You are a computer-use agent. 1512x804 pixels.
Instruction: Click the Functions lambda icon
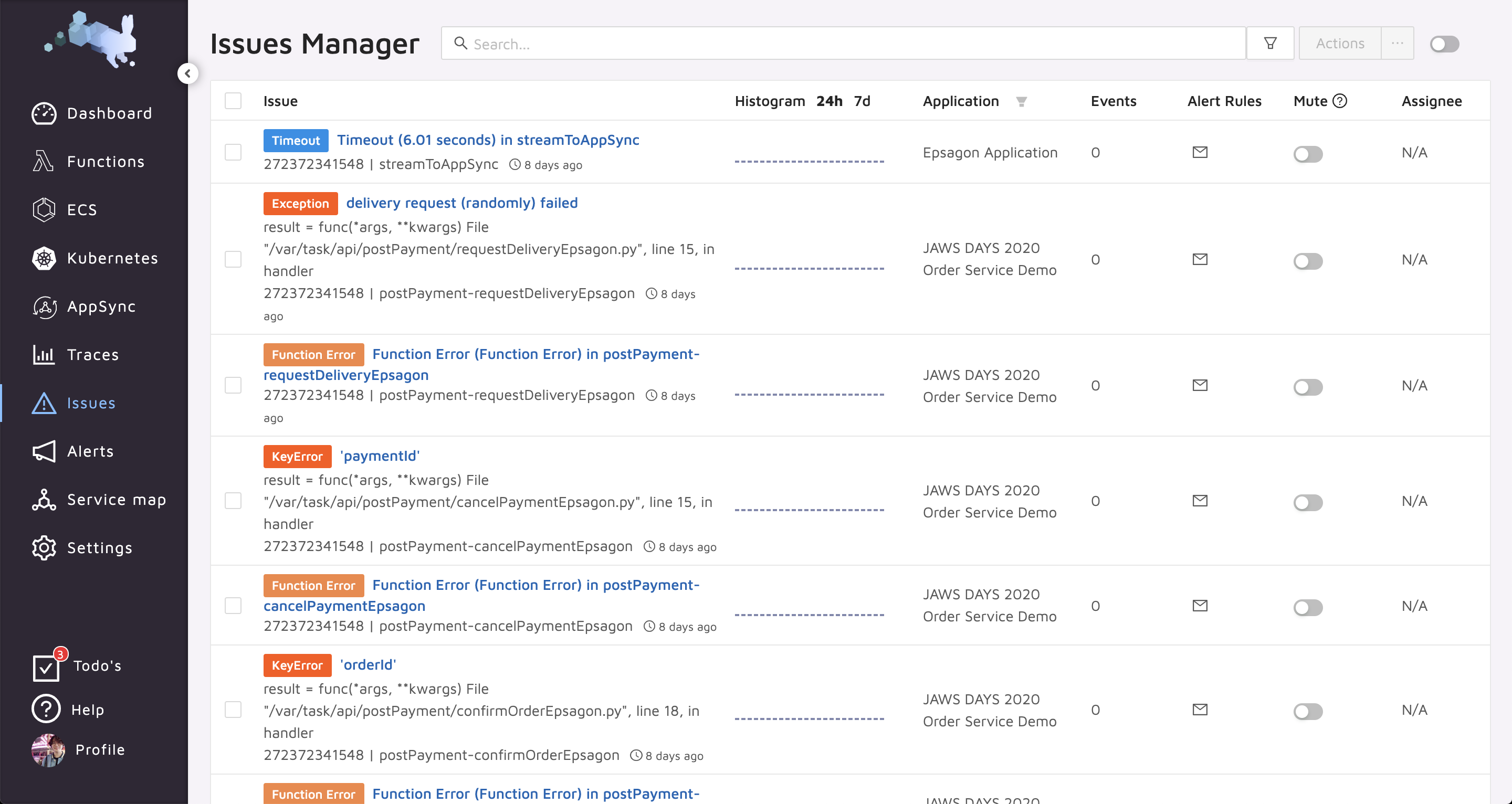click(x=44, y=162)
